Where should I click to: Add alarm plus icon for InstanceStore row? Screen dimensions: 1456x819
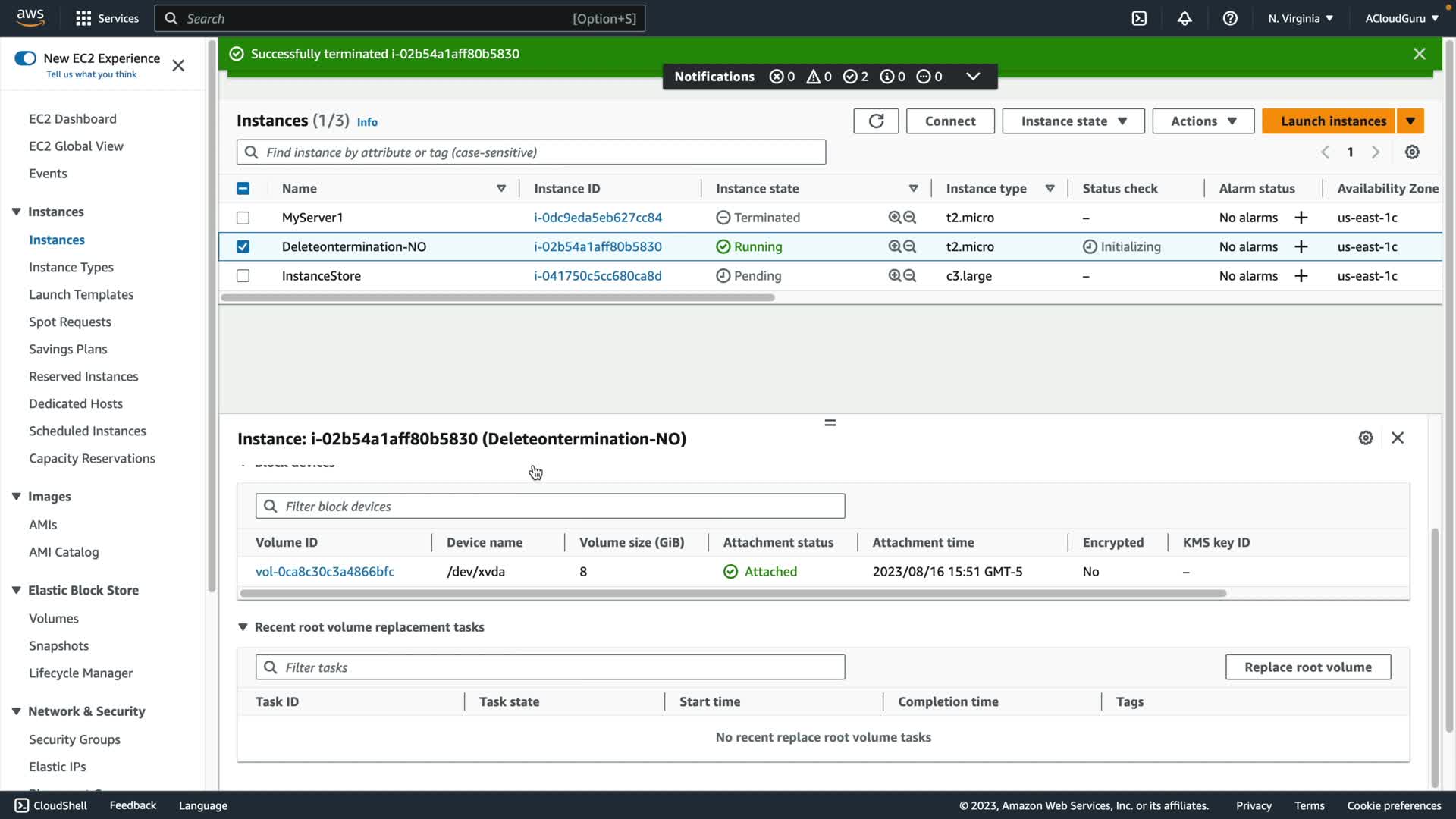(1301, 276)
